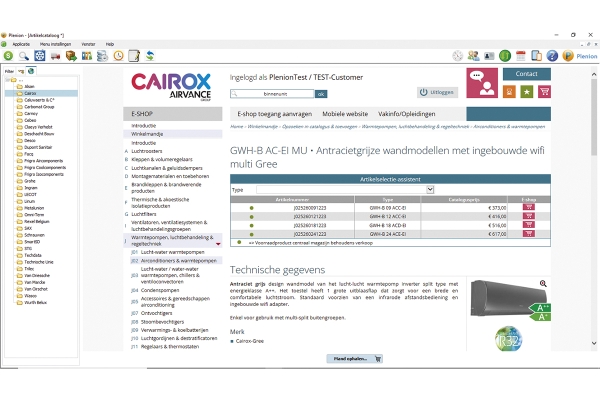
Task: Add GWH-B 12 ACC-EI row to cart
Action: point(529,216)
